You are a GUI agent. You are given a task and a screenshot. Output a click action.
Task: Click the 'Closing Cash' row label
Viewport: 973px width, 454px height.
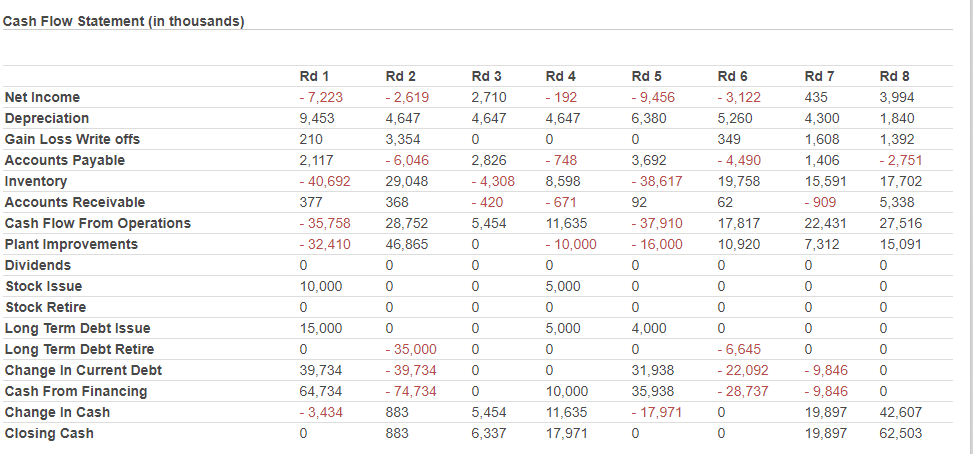pos(49,434)
